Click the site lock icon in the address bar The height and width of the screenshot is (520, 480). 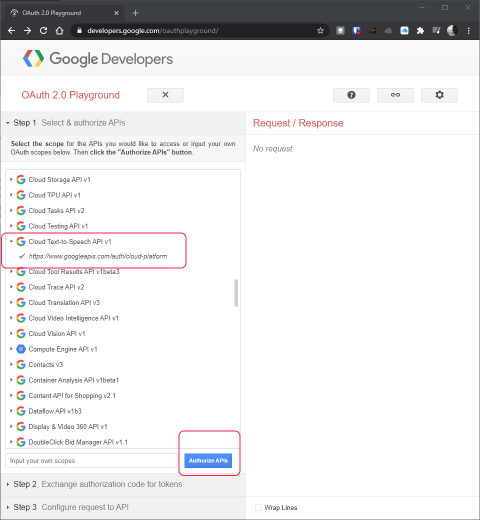pos(79,31)
